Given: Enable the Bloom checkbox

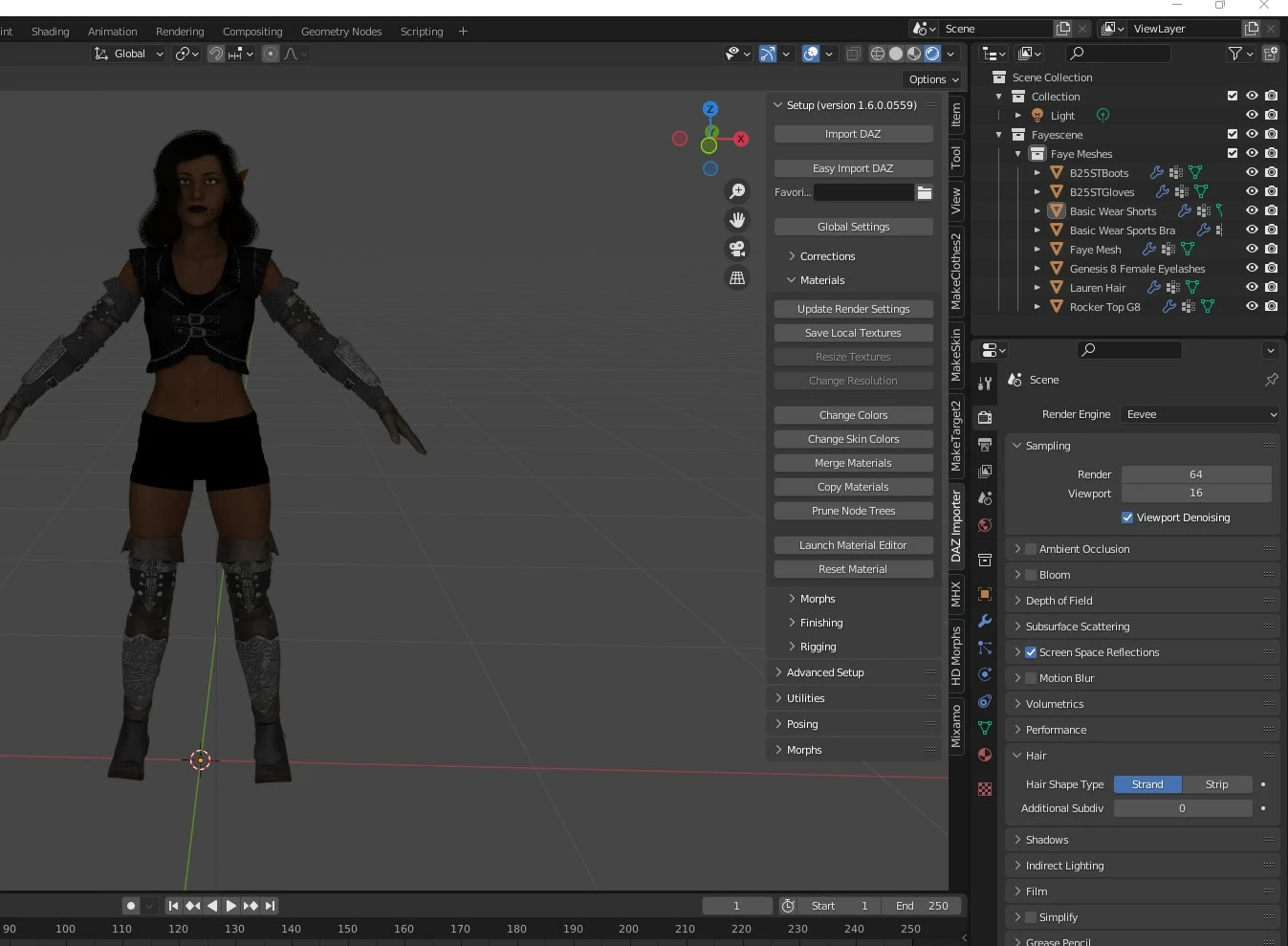Looking at the screenshot, I should [1031, 575].
